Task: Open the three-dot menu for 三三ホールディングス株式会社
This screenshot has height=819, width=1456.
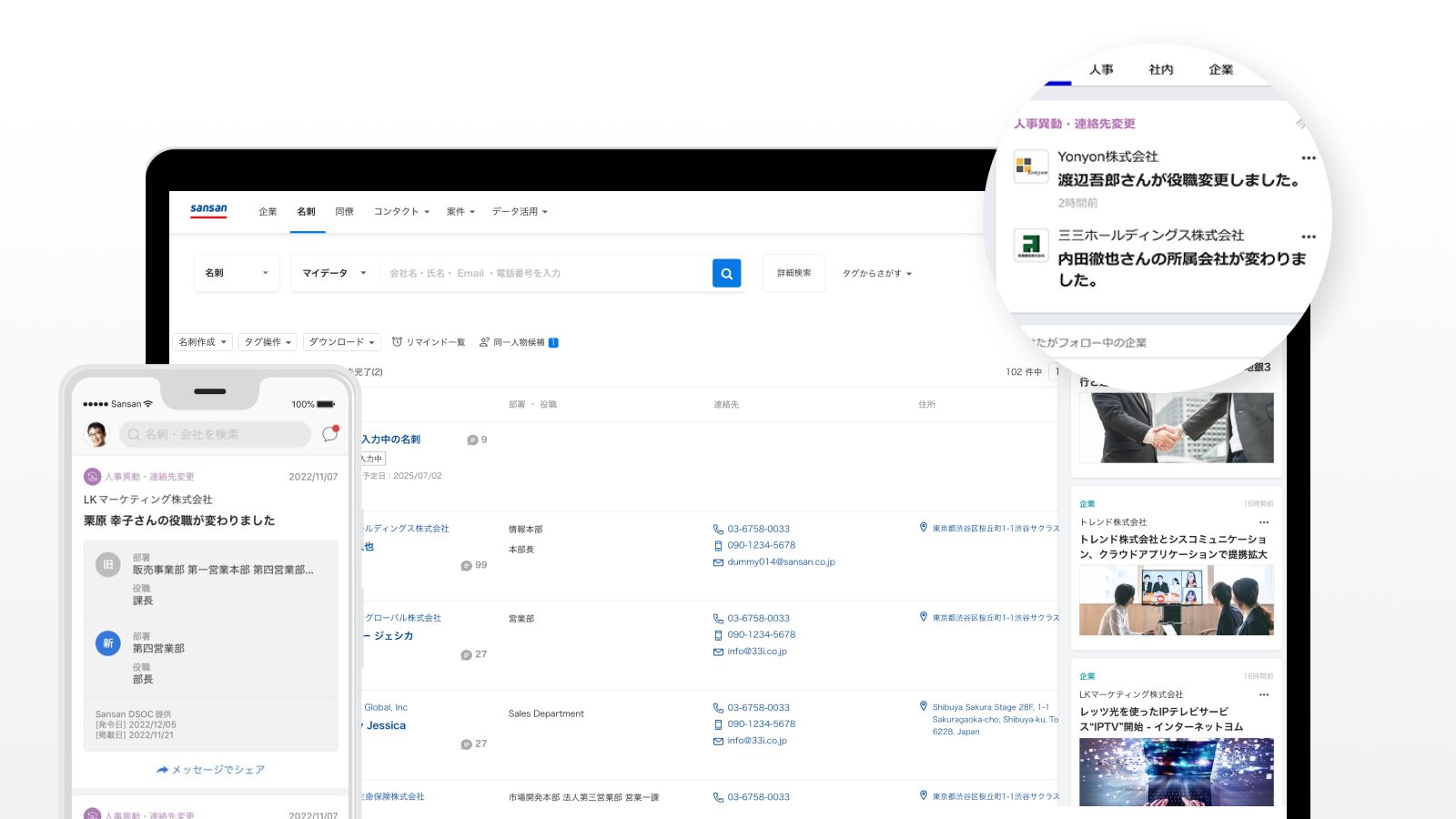Action: [1309, 237]
